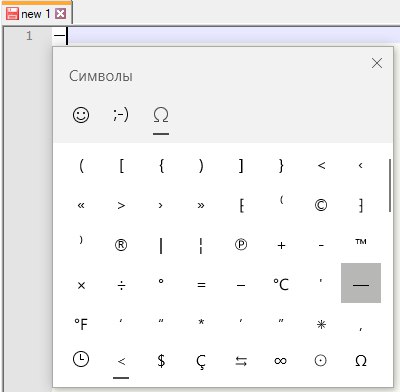Insert the copyright © symbol
Viewport: 400px width, 392px height.
tap(321, 205)
